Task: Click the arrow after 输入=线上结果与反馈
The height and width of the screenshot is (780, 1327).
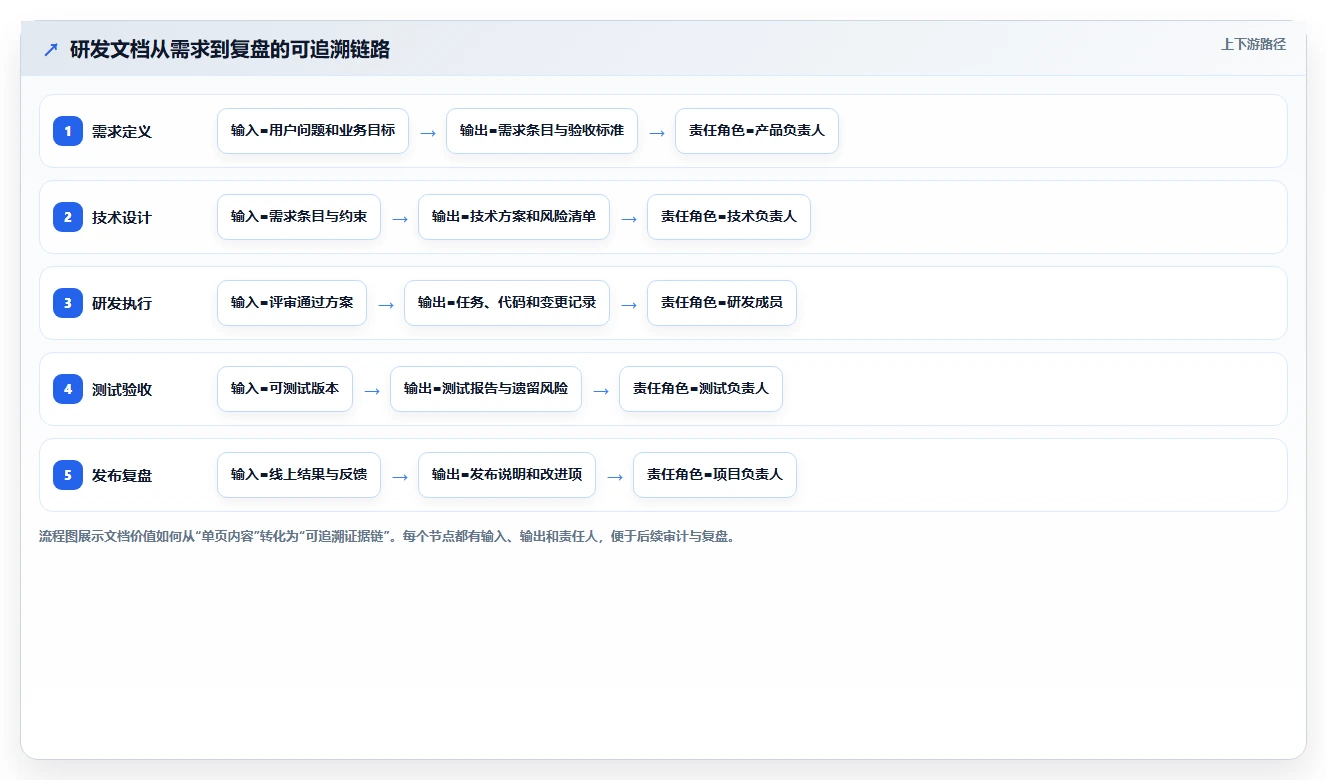Action: 400,476
